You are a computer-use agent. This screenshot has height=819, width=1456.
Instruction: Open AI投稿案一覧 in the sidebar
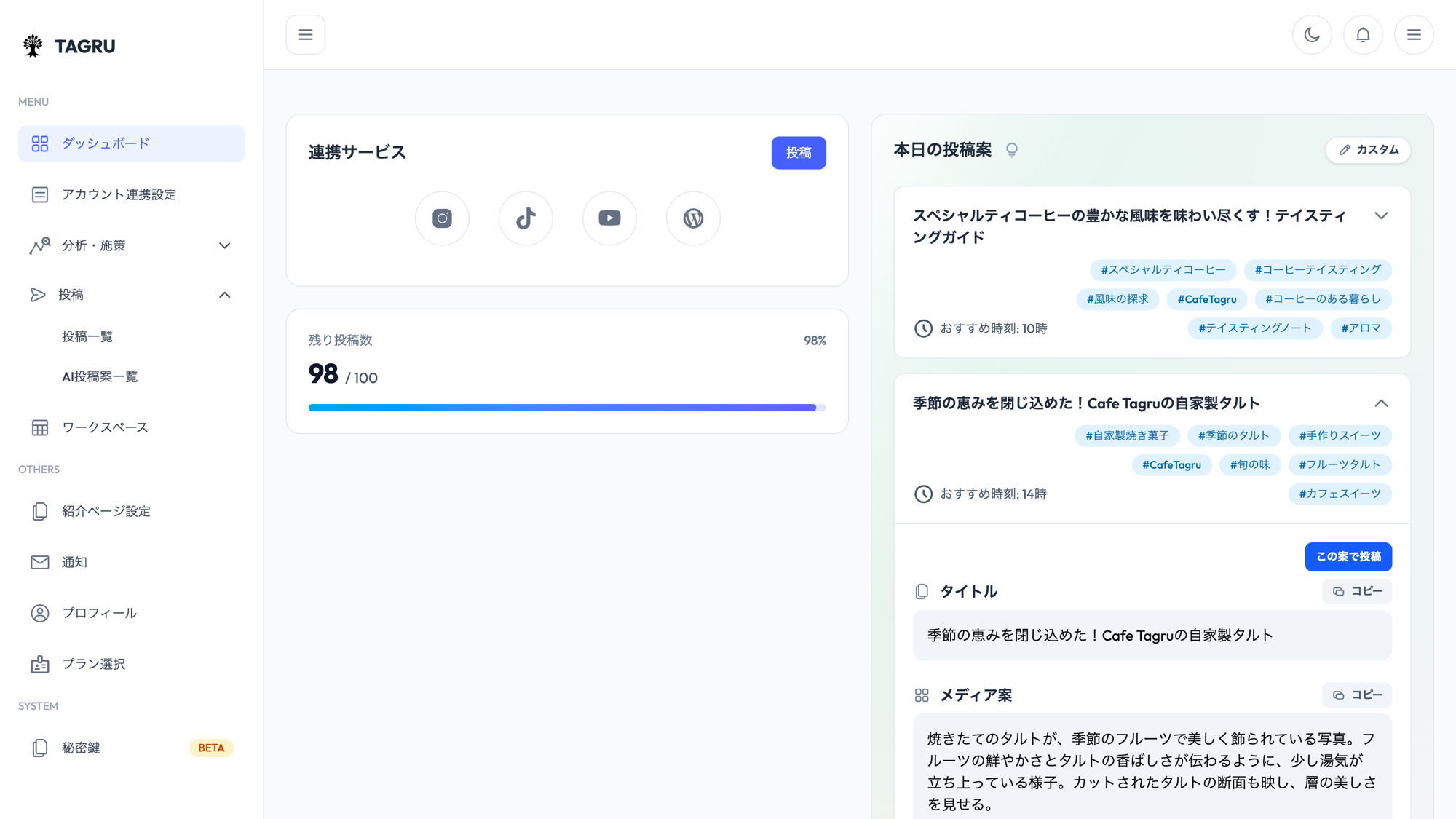point(100,376)
